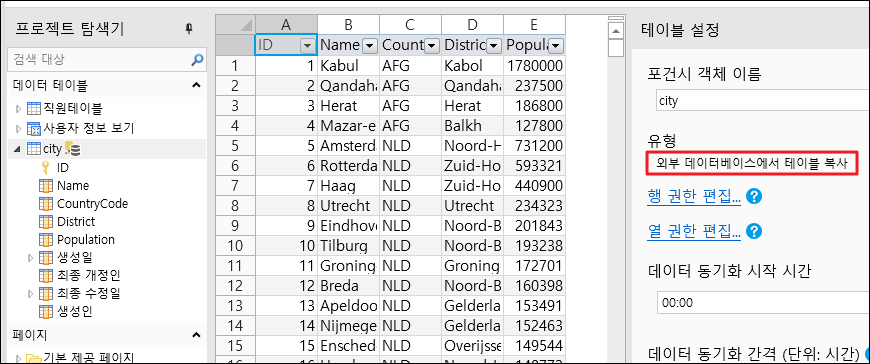Click the pin icon in project explorer
Screen dimensions: 870x364
(x=189, y=28)
